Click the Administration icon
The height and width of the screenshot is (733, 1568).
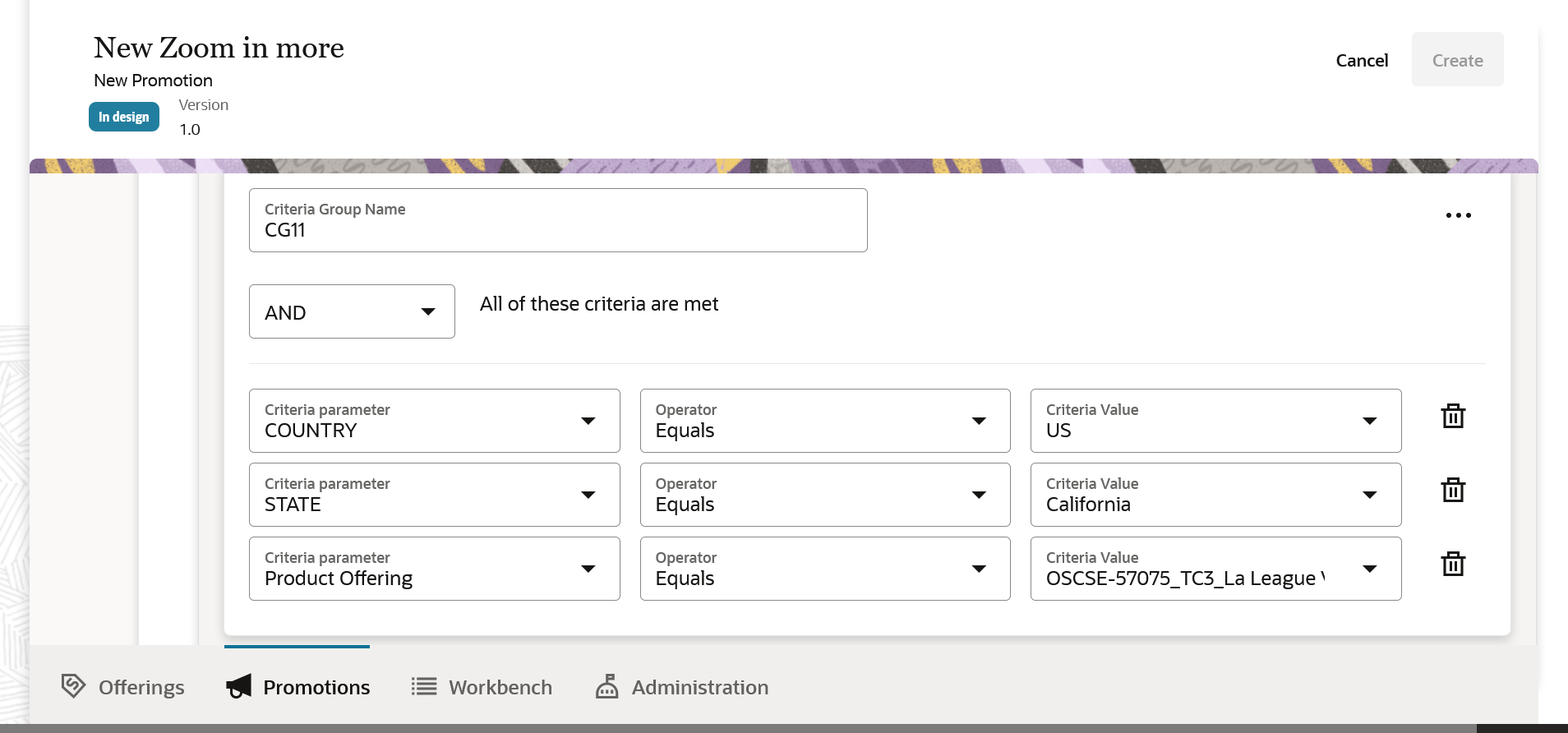coord(606,686)
